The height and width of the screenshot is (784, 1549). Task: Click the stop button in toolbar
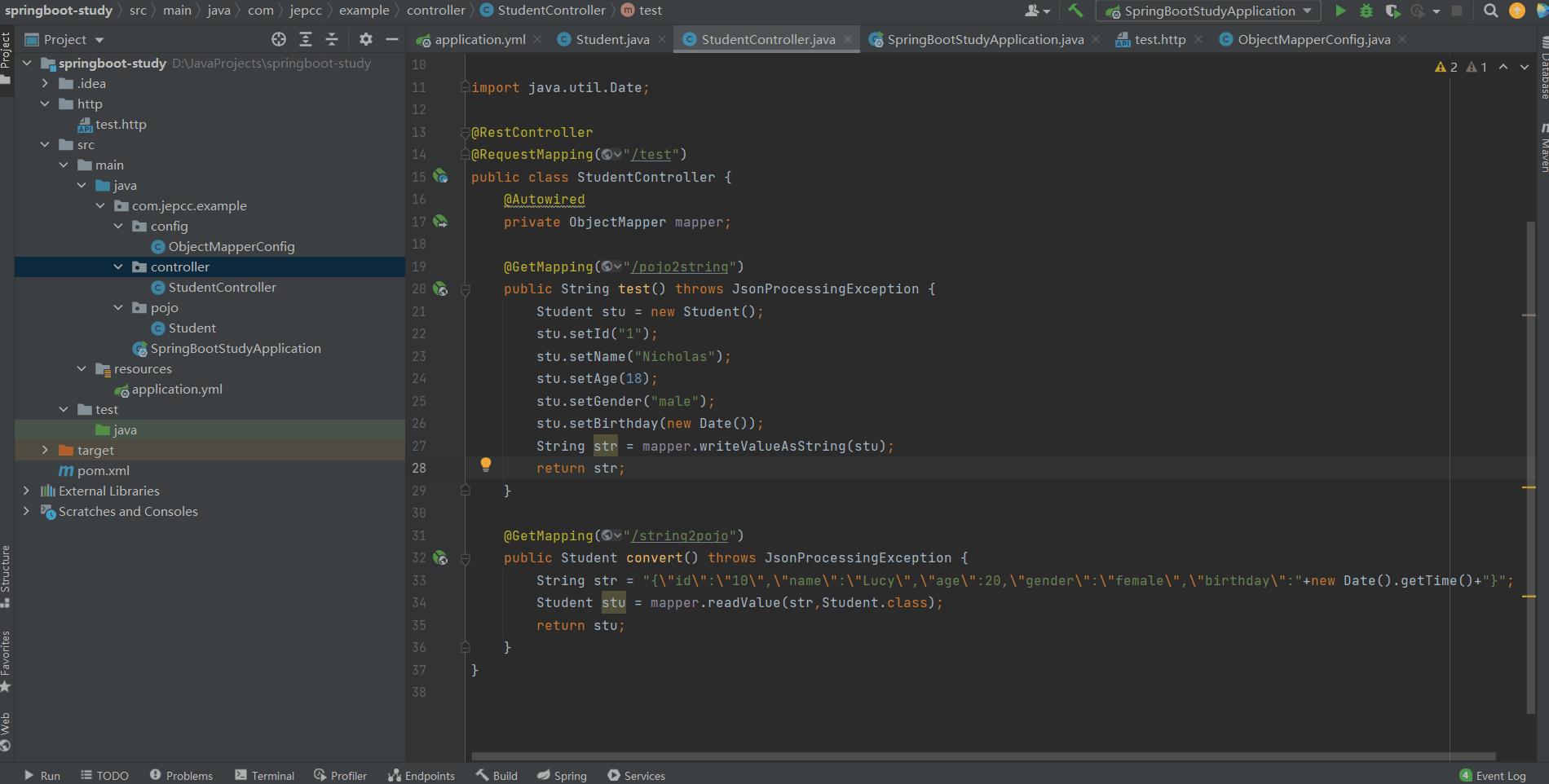click(x=1457, y=11)
